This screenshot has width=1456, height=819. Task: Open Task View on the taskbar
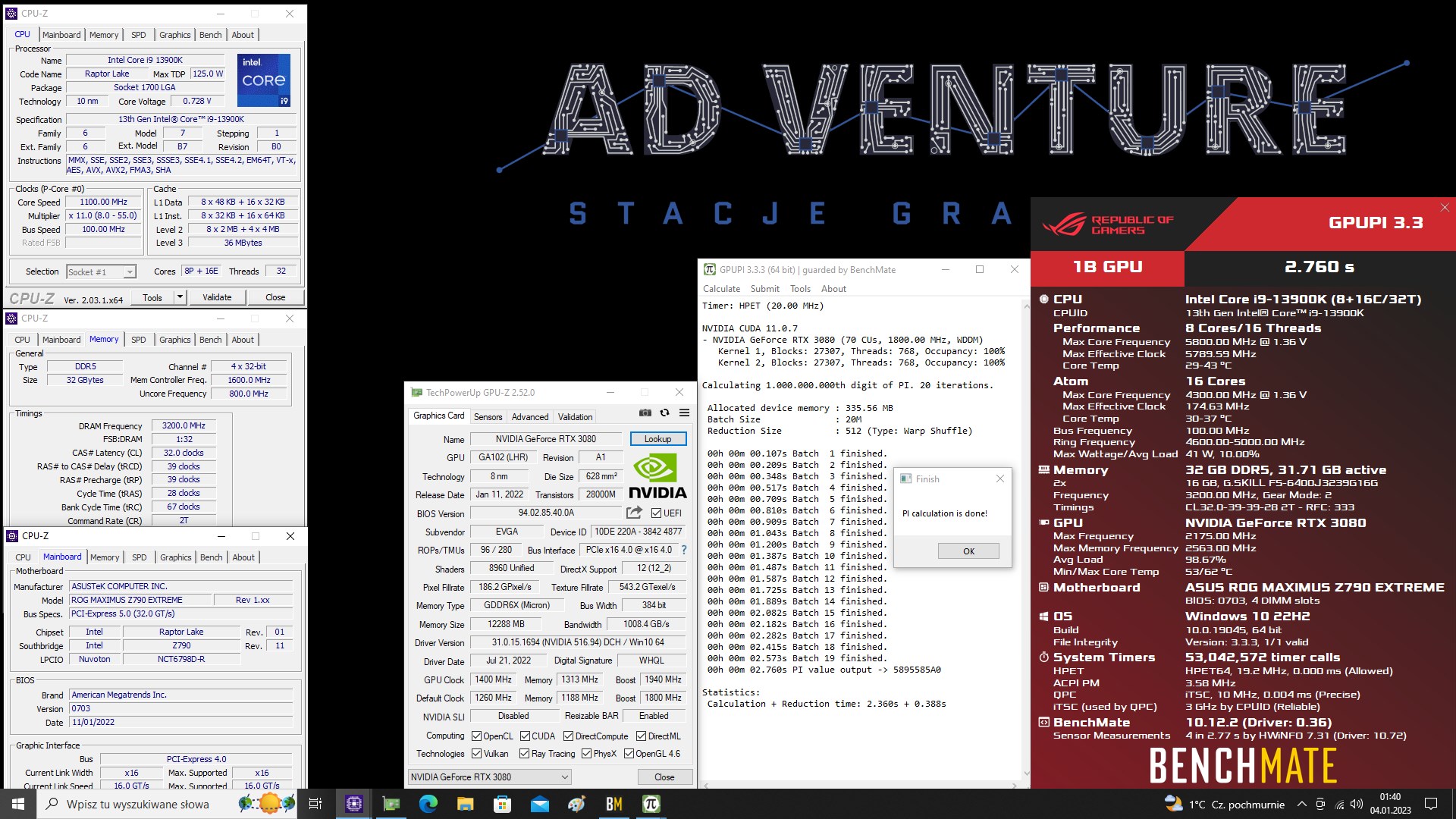[x=315, y=804]
